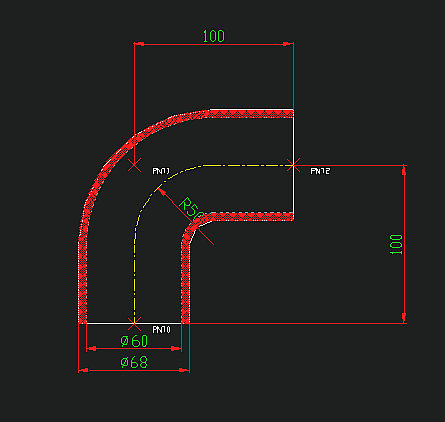Click the PNT0 point label
The width and height of the screenshot is (445, 422).
(162, 330)
